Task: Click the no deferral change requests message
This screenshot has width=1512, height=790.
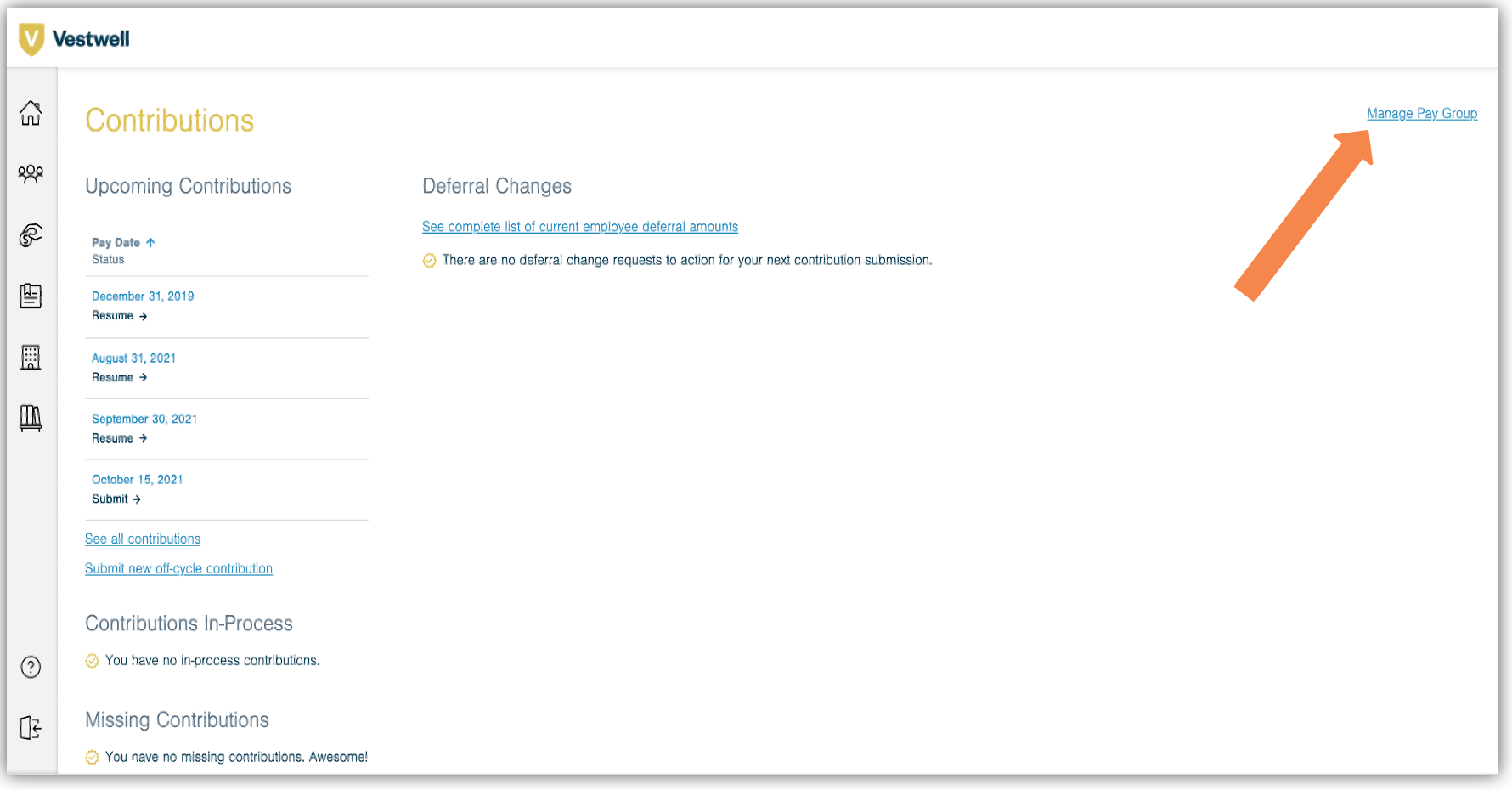Action: pyautogui.click(x=687, y=260)
